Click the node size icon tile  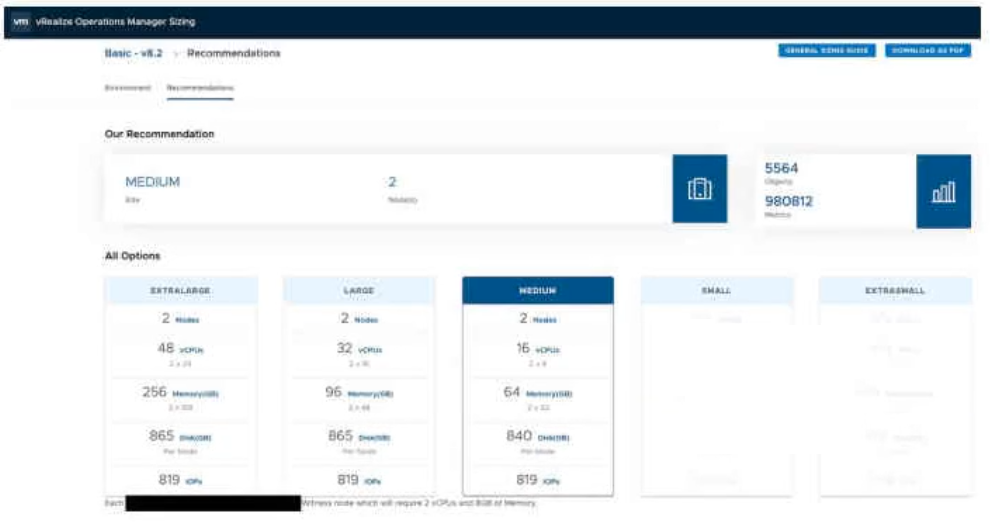tap(699, 188)
